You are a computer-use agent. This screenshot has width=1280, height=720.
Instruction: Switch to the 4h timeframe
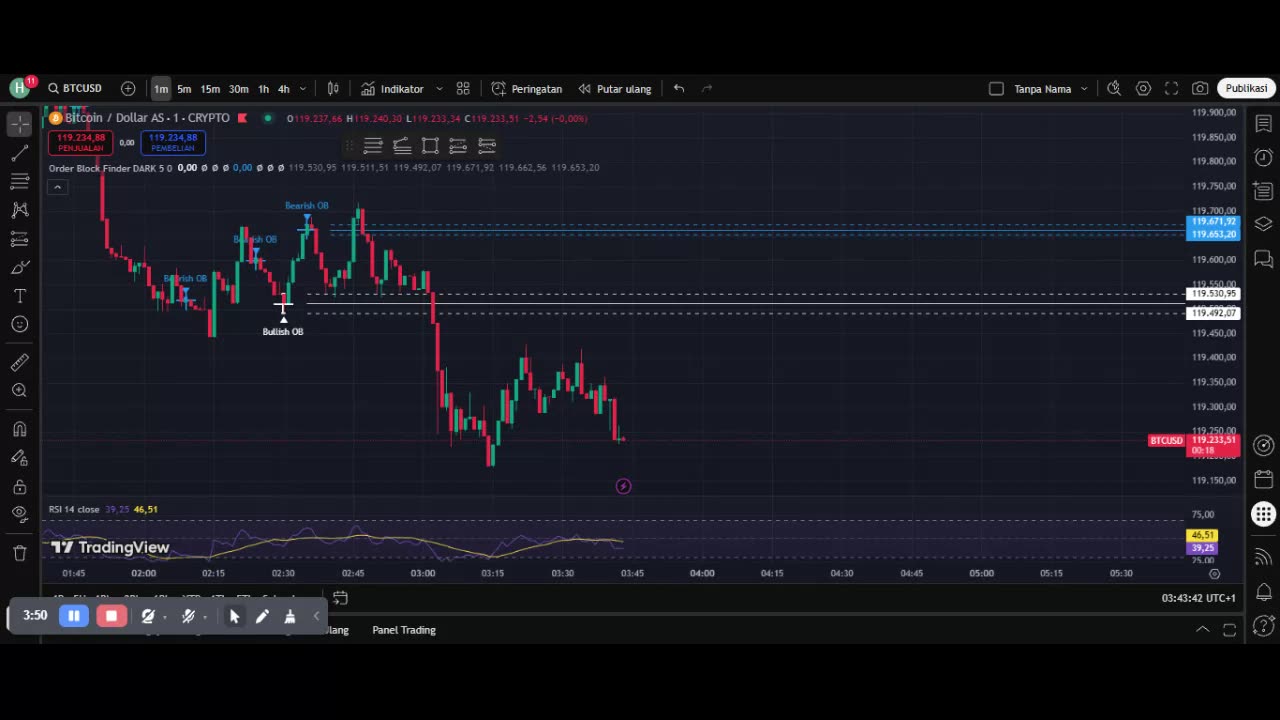[283, 89]
